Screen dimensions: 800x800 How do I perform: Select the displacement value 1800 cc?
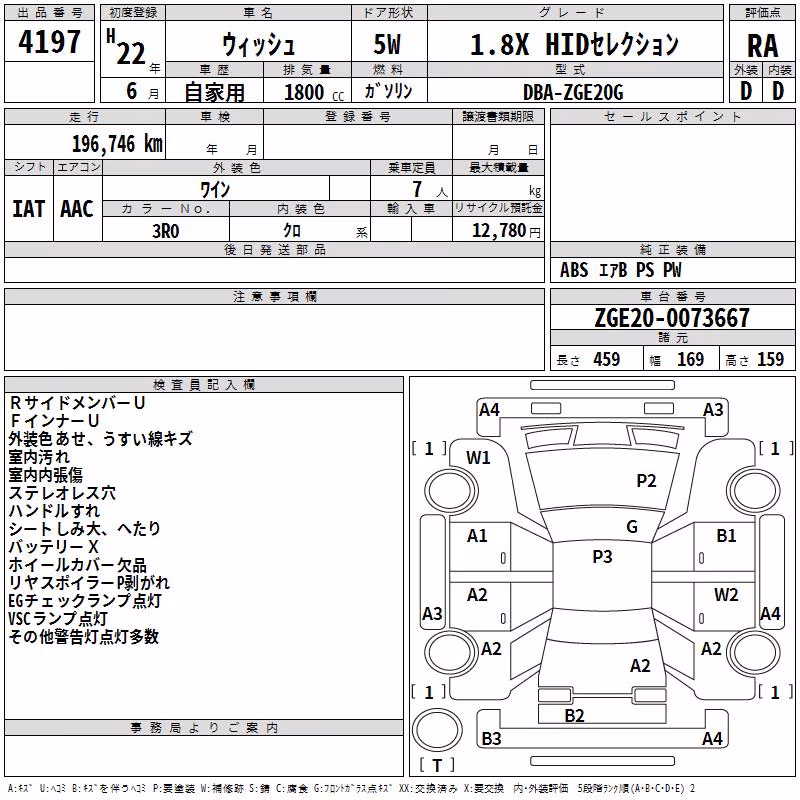click(314, 93)
